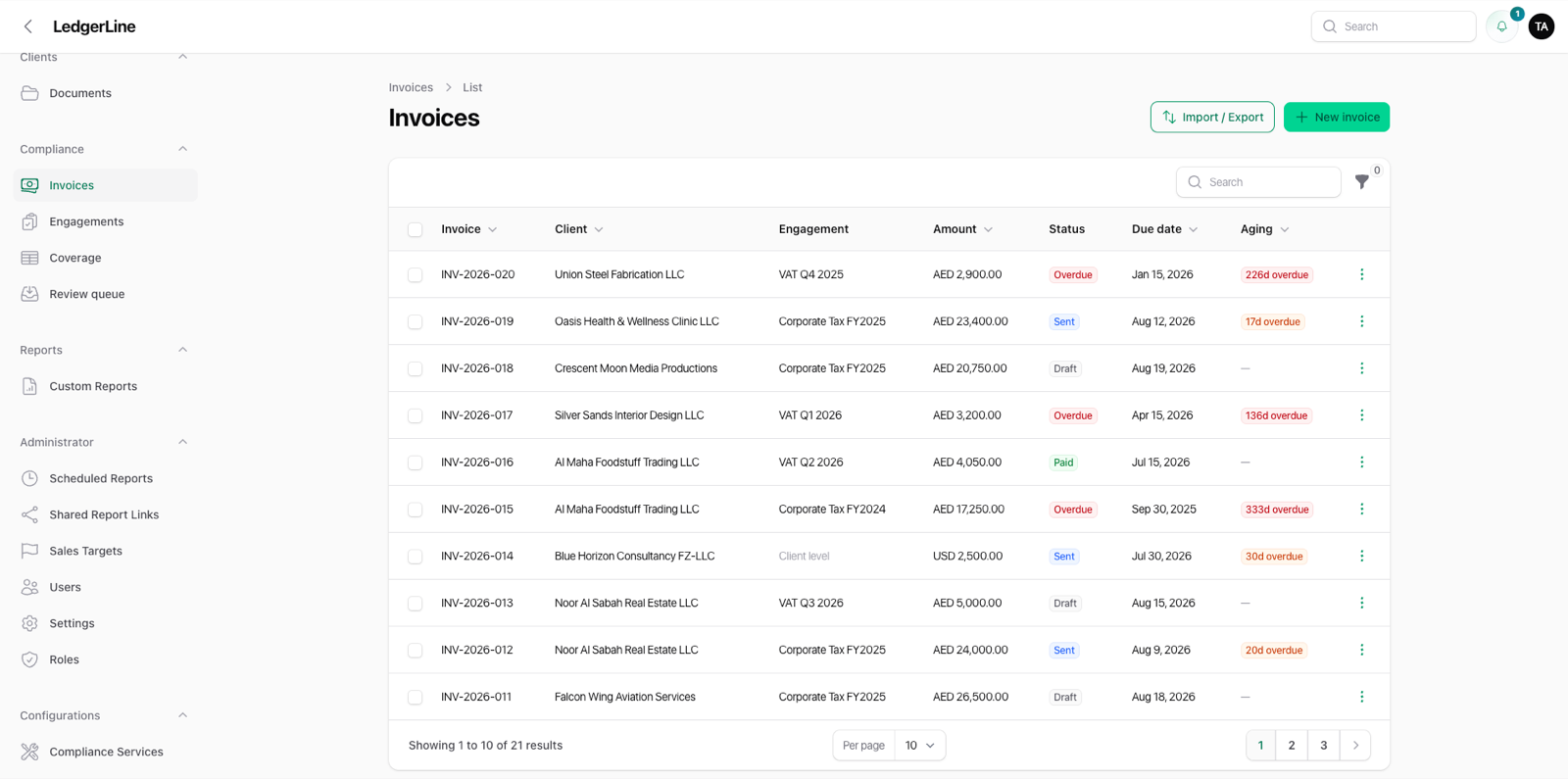Open row actions for INV-2026-013
Viewport: 1568px width, 779px height.
(x=1362, y=604)
